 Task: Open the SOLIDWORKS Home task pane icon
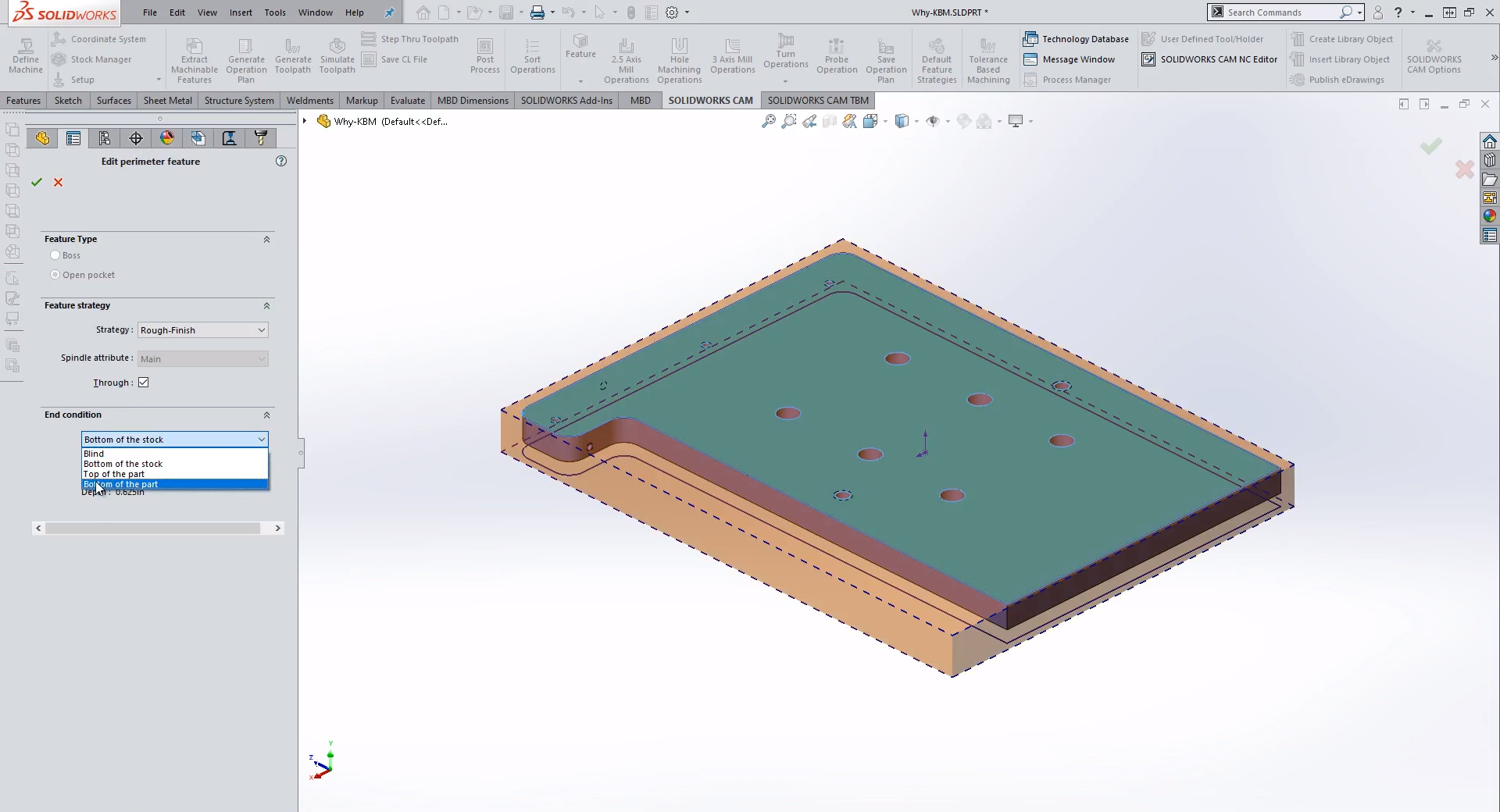(1490, 141)
